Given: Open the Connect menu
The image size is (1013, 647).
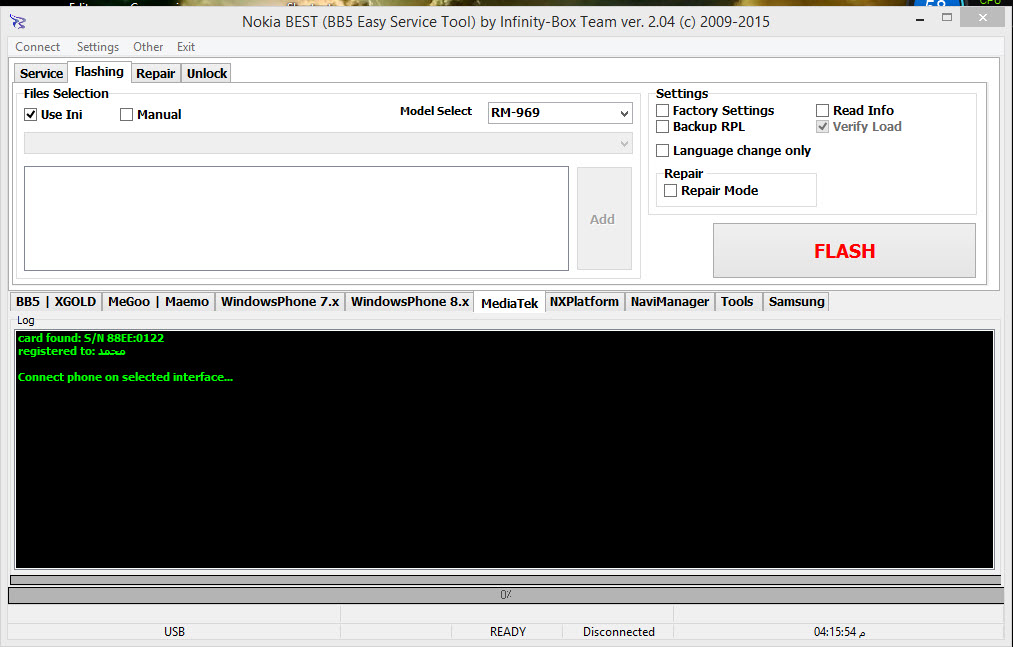Looking at the screenshot, I should click(x=37, y=47).
